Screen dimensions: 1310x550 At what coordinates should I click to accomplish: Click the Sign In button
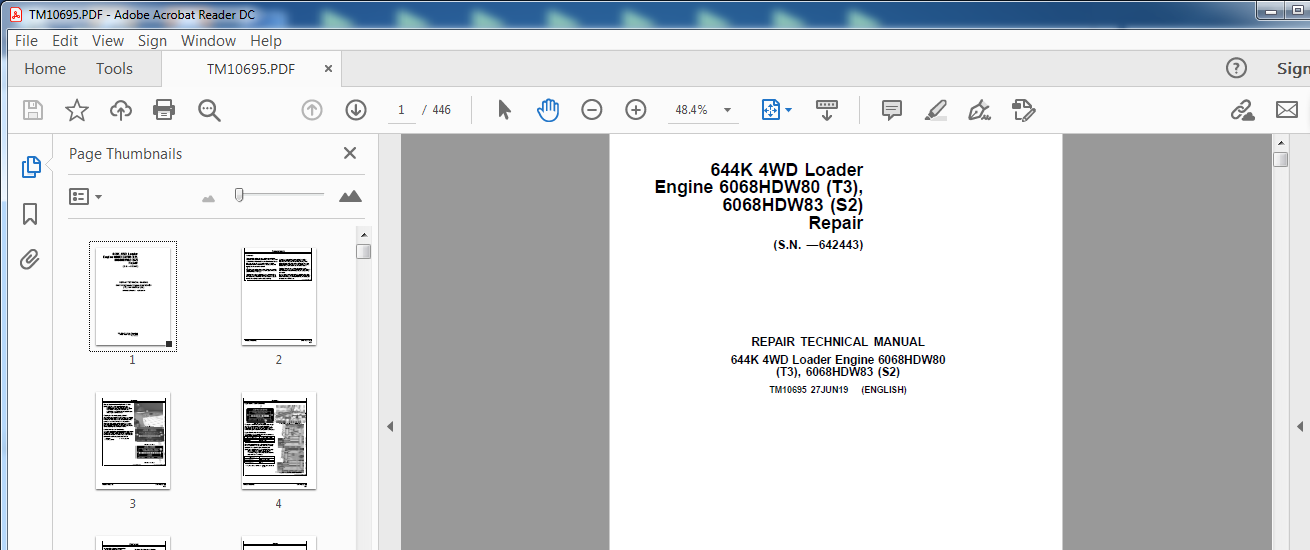1293,69
